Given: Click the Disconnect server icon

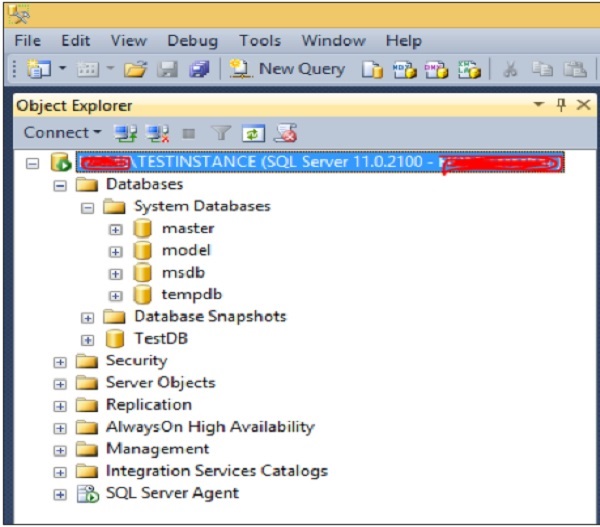Looking at the screenshot, I should coord(158,134).
